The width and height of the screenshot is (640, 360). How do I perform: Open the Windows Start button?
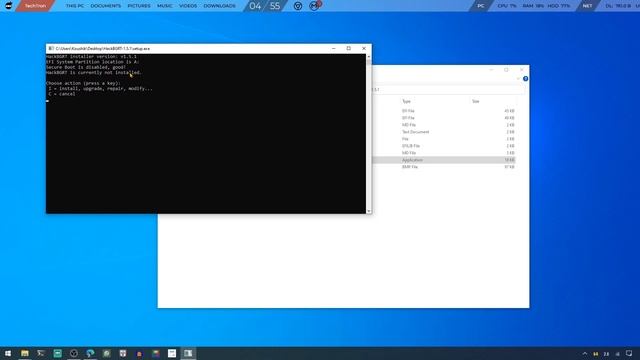(8, 353)
